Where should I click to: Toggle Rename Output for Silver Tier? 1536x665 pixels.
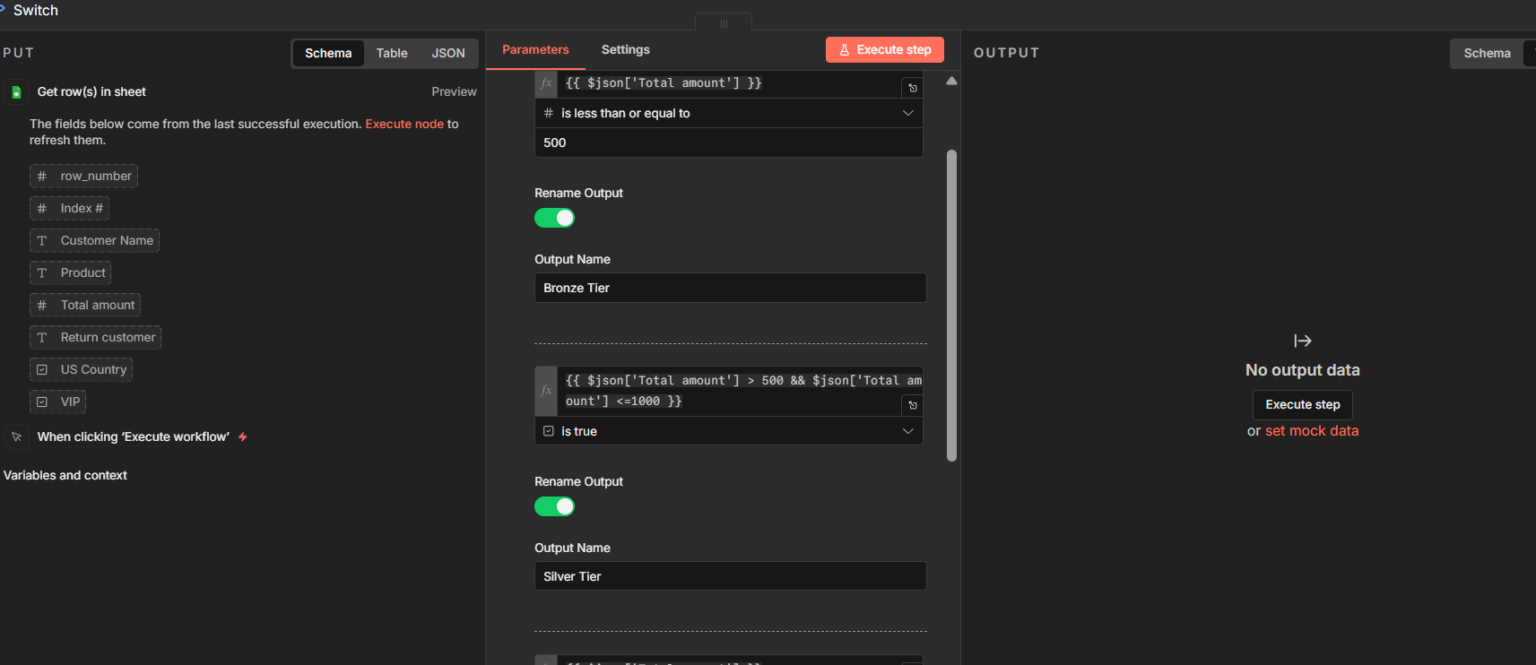[x=555, y=506]
